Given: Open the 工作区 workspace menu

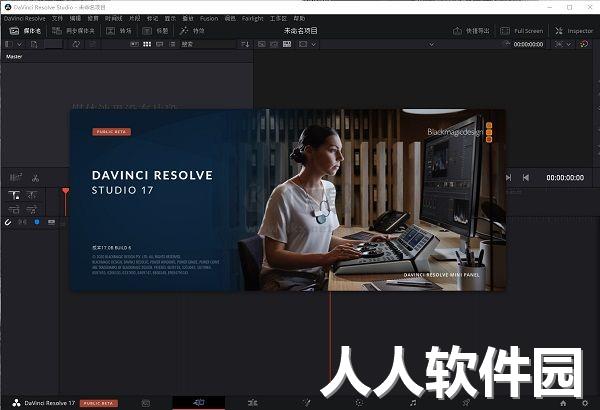Looking at the screenshot, I should click(x=278, y=18).
